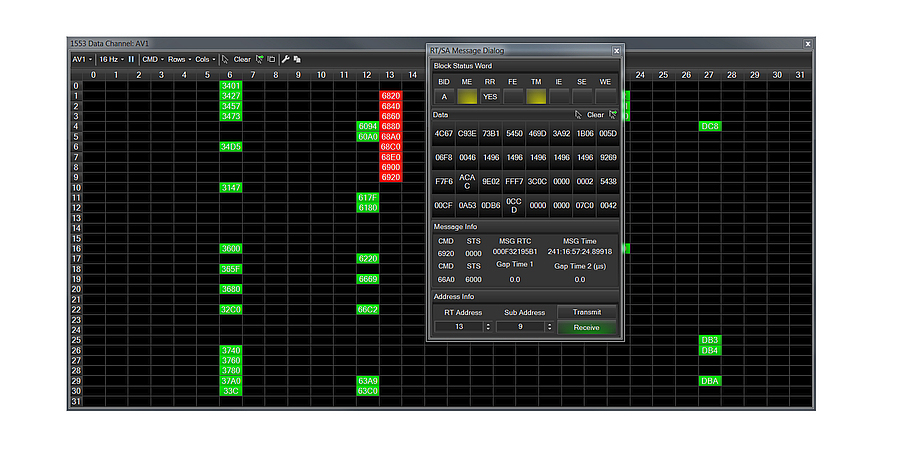
Task: Select green cell 60A0
Action: [x=367, y=137]
